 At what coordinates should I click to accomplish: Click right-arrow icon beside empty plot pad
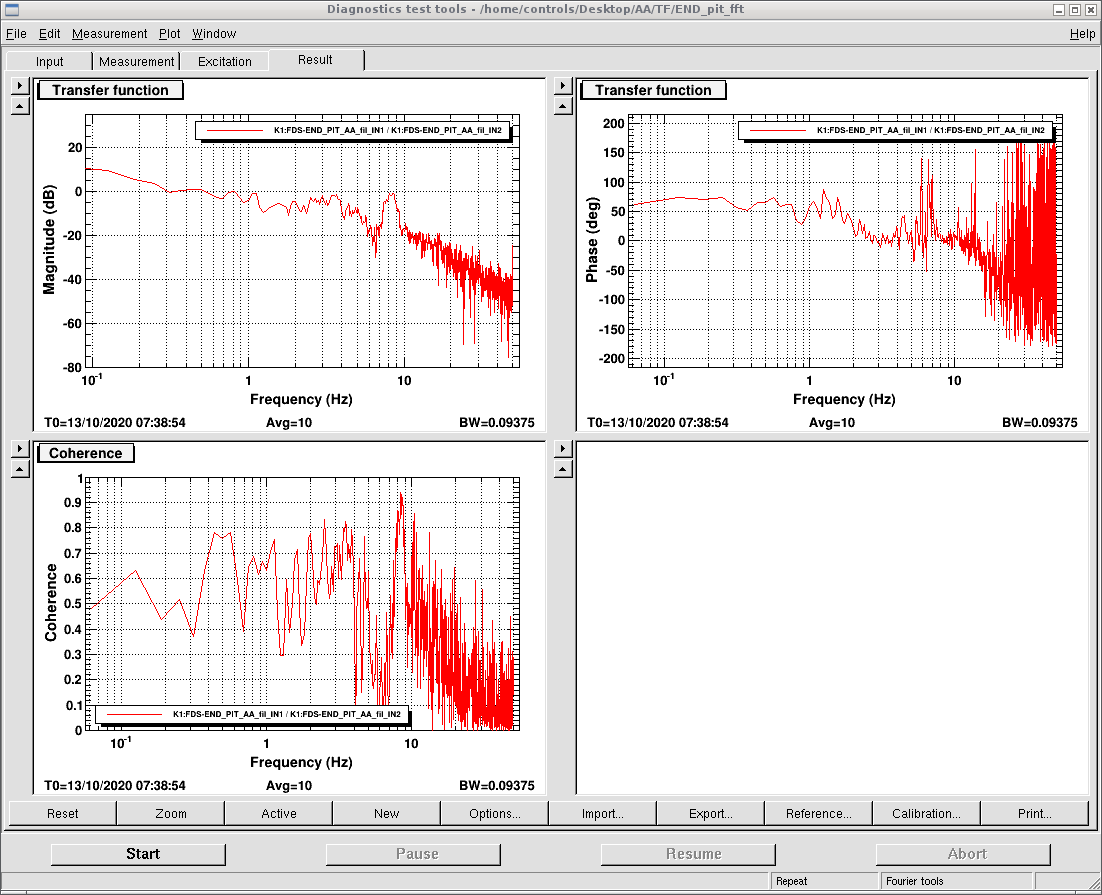pos(563,449)
